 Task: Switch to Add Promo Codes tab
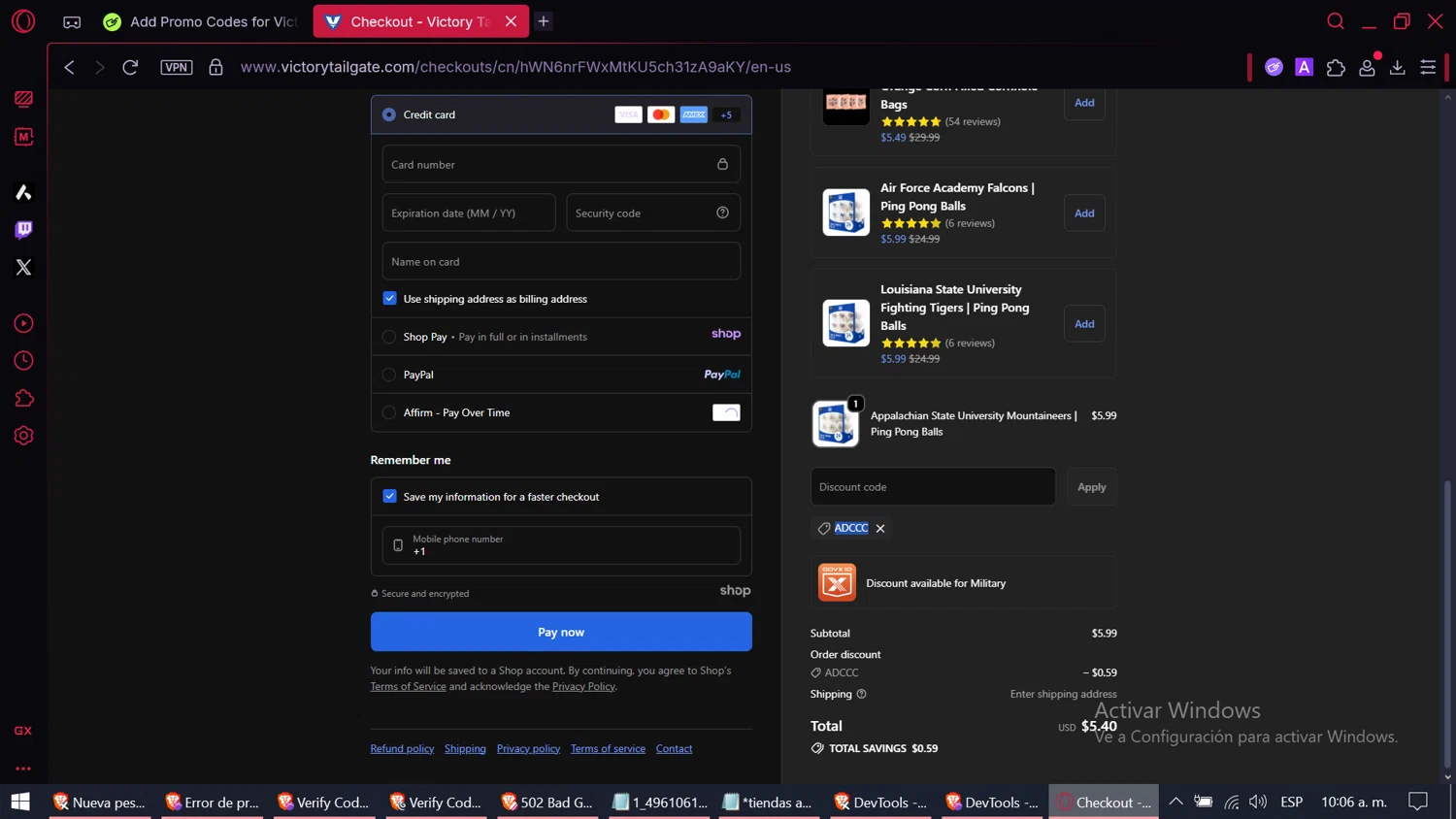201,21
